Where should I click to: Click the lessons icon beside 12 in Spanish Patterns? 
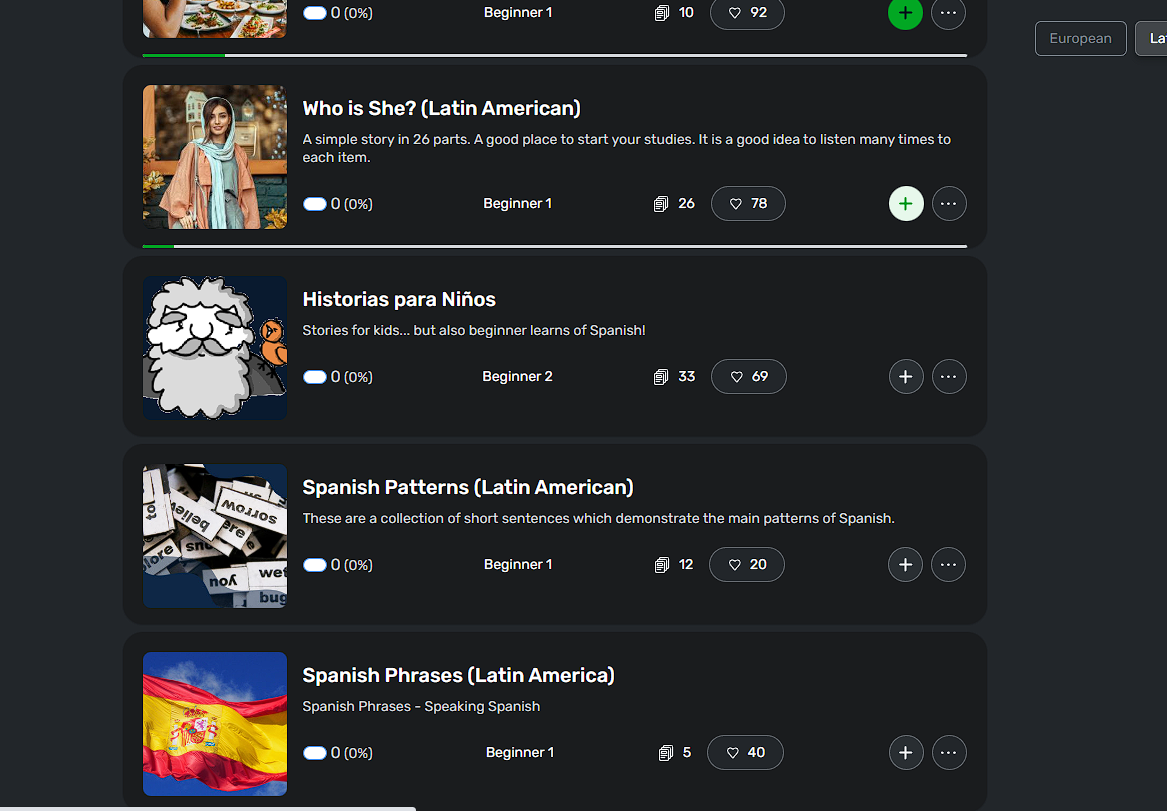coord(662,565)
